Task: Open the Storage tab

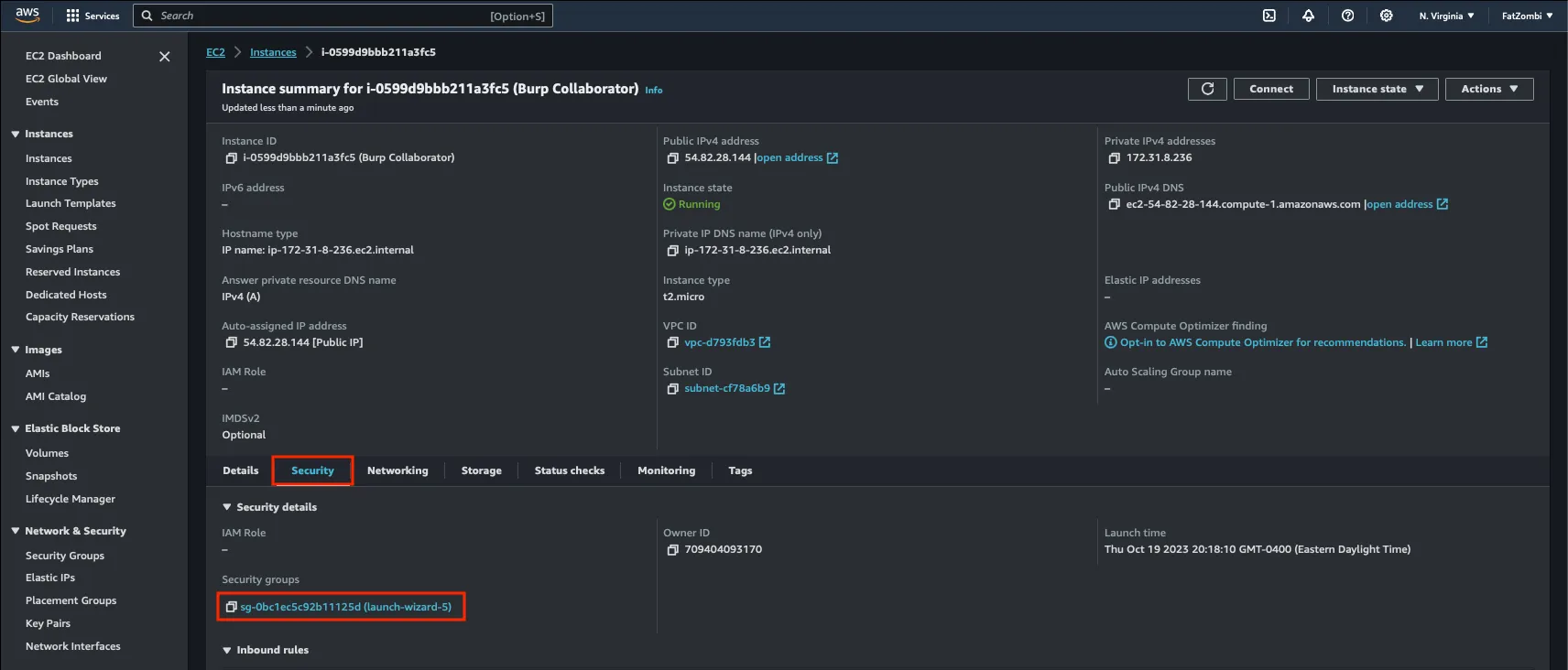Action: click(482, 470)
